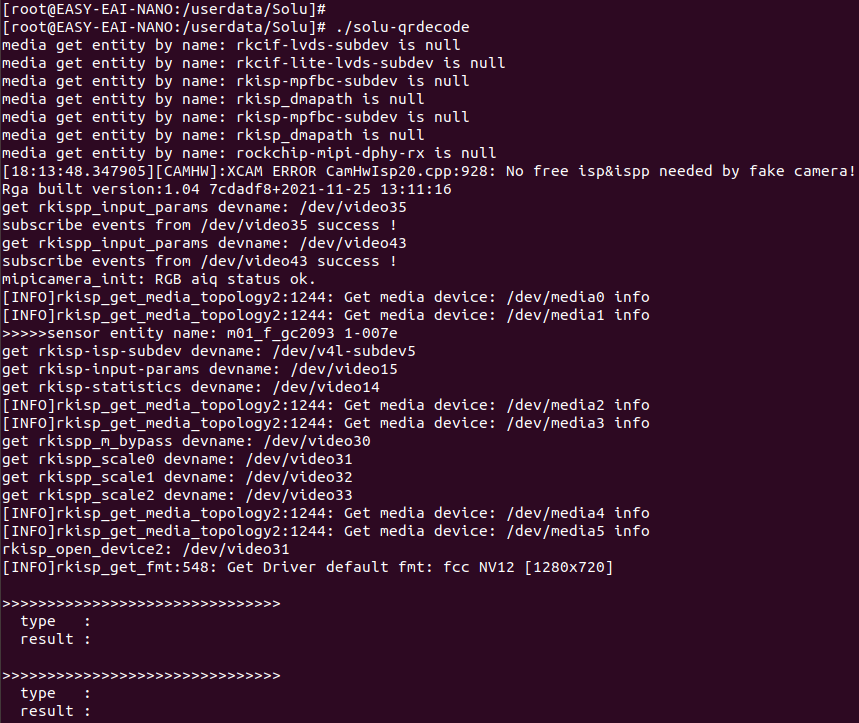Click the rkispp_m_bypass devname line
The height and width of the screenshot is (723, 859).
pyautogui.click(x=186, y=441)
